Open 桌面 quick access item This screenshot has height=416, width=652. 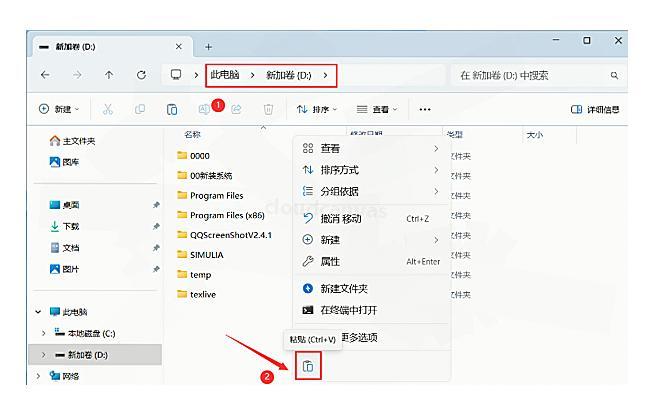coord(64,205)
